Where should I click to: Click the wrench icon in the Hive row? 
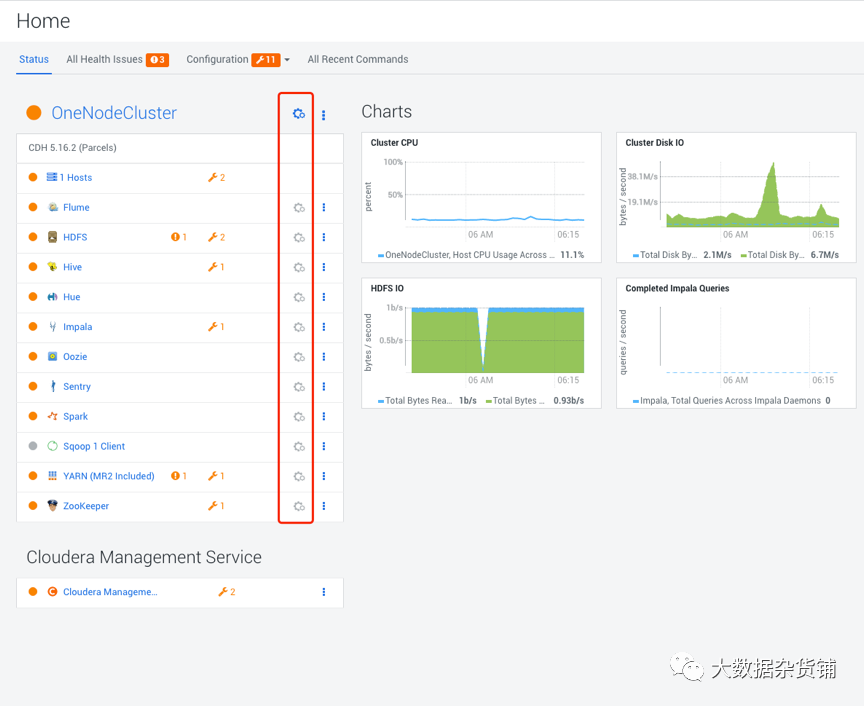point(213,267)
